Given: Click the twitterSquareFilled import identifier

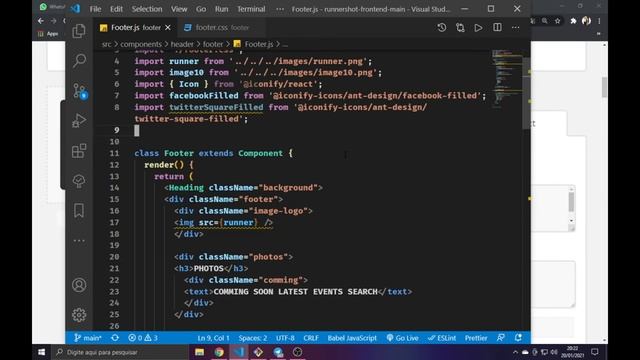Looking at the screenshot, I should coord(216,107).
